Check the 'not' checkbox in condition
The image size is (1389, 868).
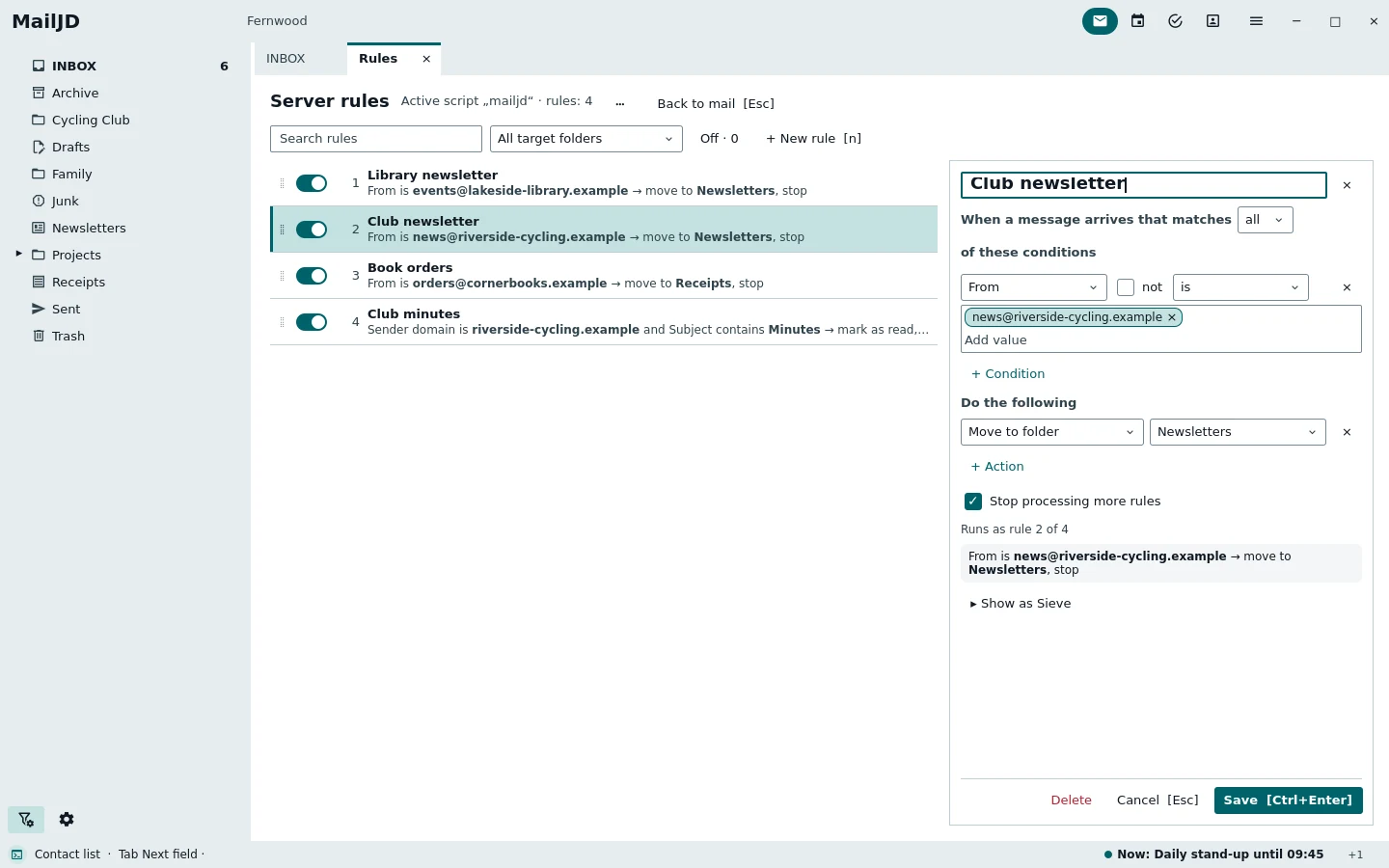pyautogui.click(x=1126, y=287)
